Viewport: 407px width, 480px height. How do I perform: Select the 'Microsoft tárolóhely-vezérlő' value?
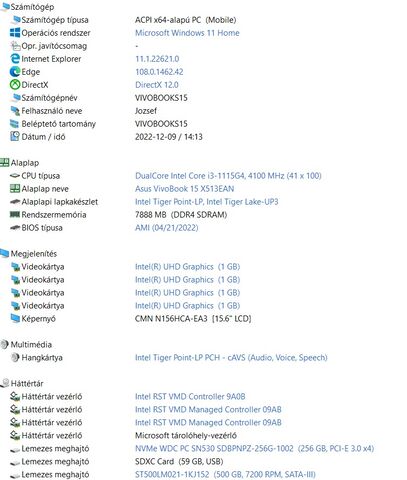click(x=186, y=435)
